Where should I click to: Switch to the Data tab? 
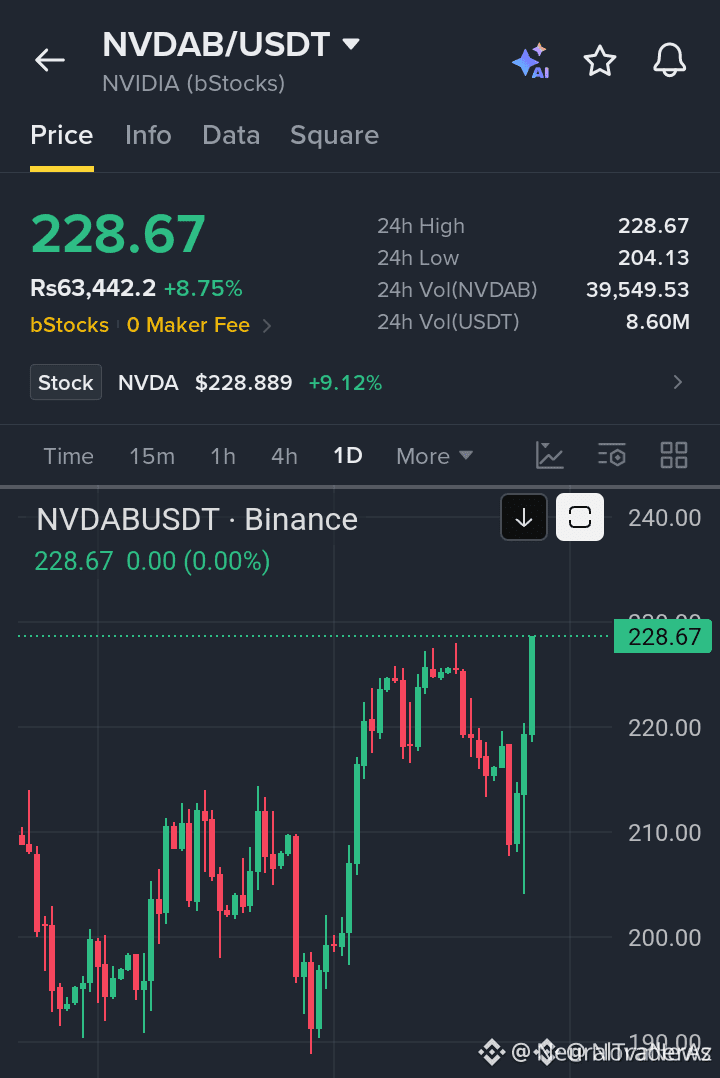click(231, 135)
